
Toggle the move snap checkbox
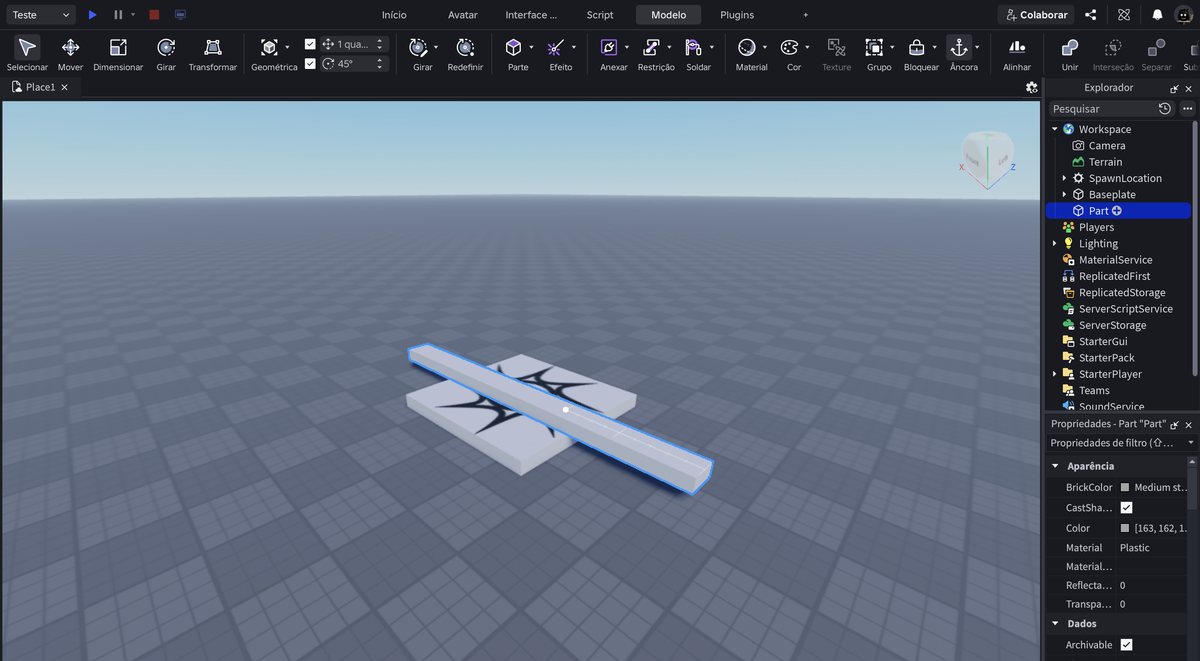point(310,44)
